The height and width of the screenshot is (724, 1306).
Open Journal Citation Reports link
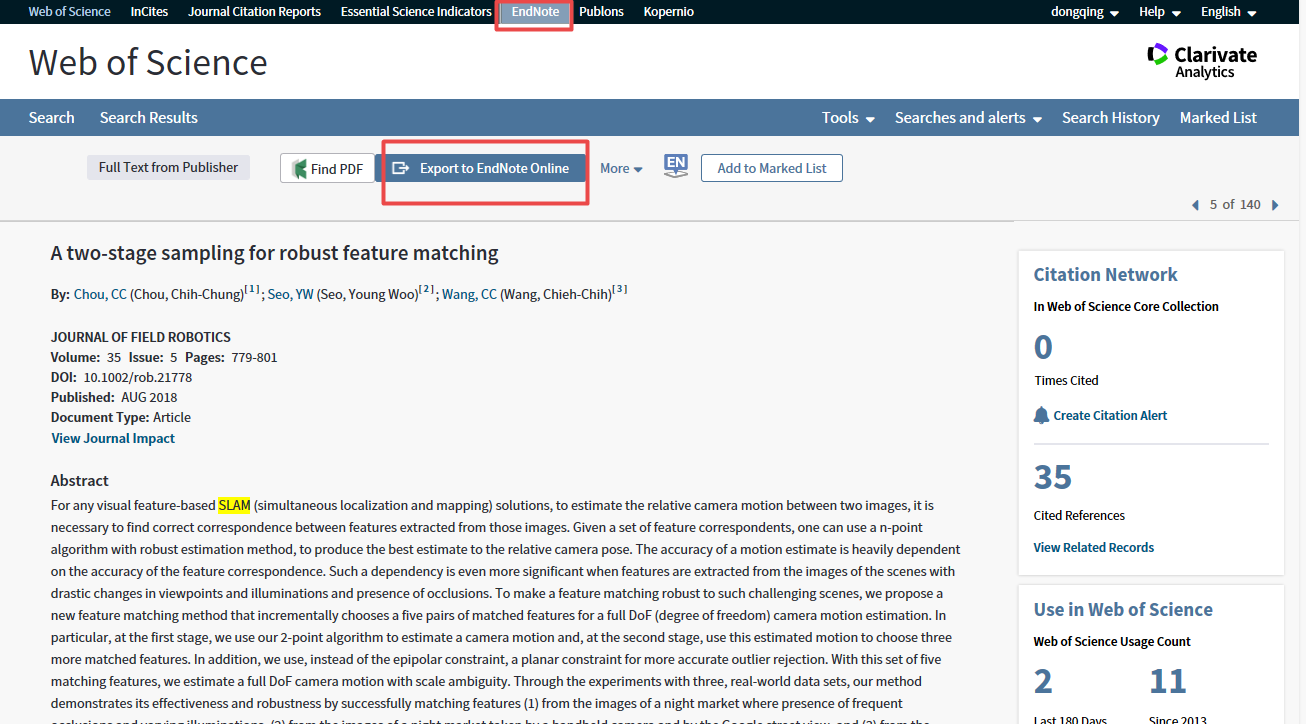[254, 12]
